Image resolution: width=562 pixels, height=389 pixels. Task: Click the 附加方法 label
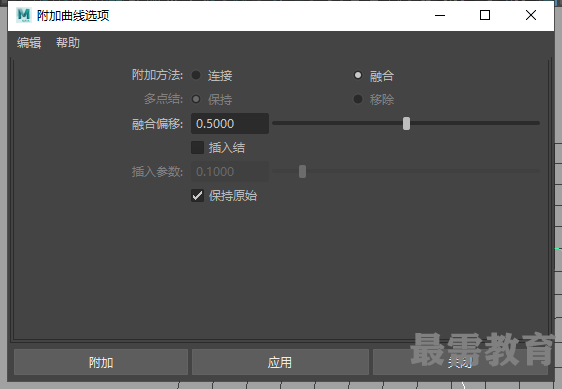pyautogui.click(x=157, y=75)
